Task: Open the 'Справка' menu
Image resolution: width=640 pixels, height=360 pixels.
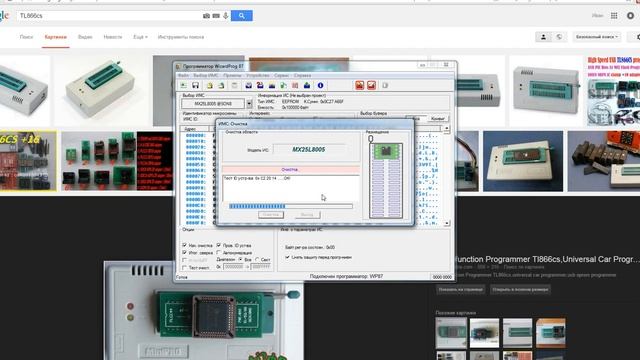Action: coord(302,76)
